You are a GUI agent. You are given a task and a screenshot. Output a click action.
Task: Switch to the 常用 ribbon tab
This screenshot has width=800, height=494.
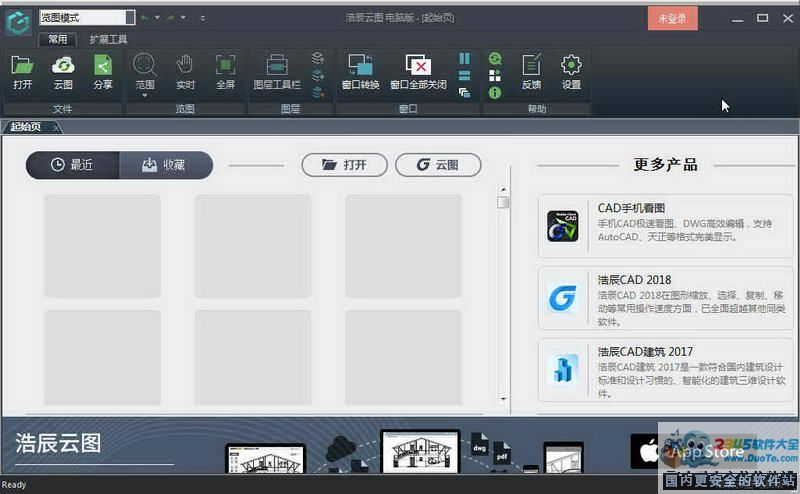tap(58, 39)
